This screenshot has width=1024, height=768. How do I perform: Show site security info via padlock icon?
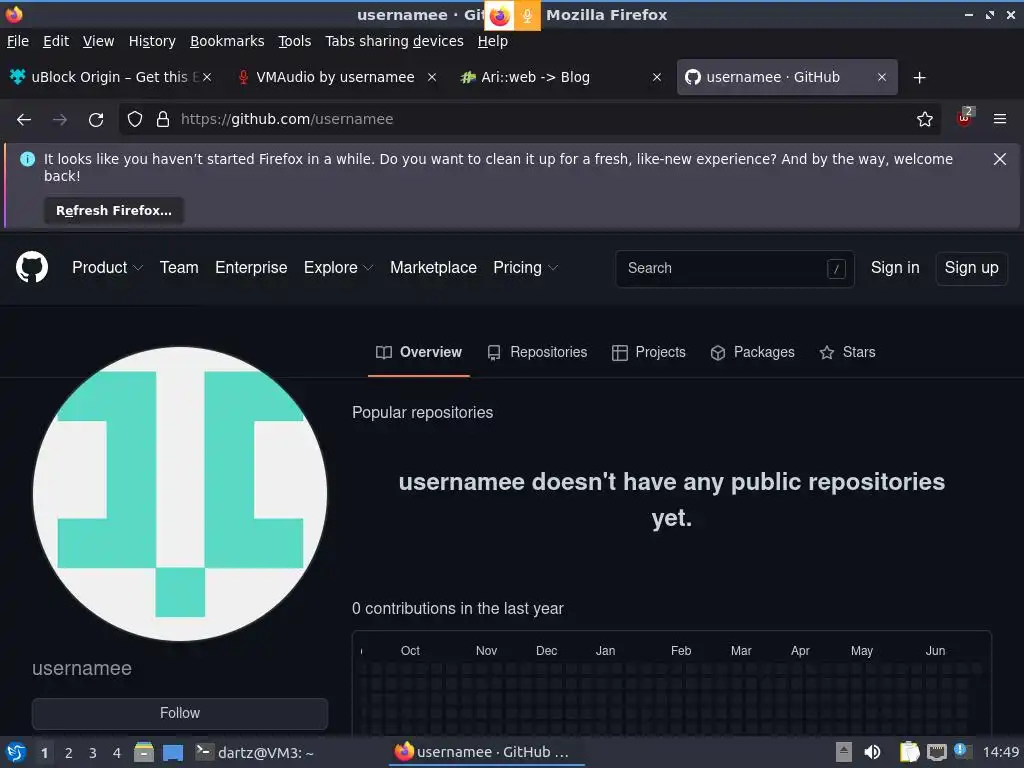163,120
